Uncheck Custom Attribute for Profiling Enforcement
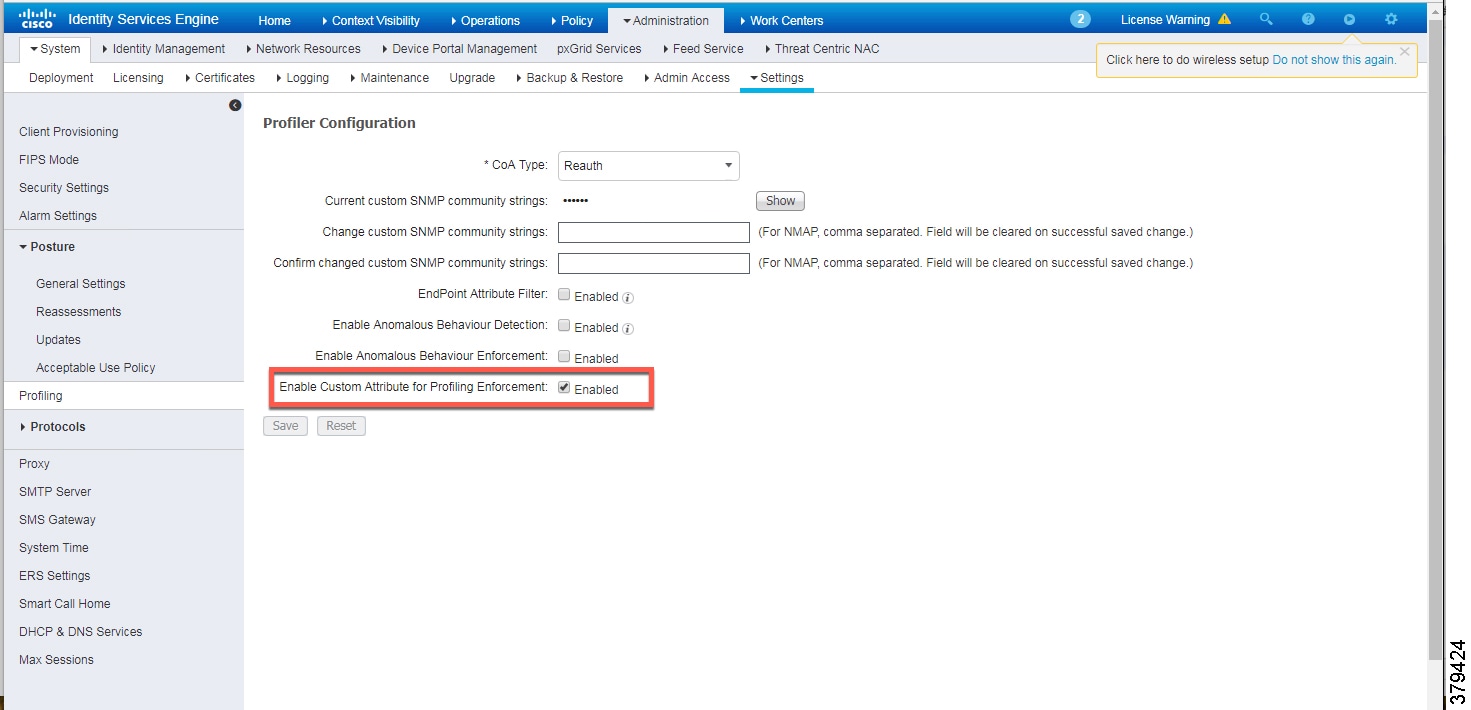1471x710 pixels. 564,388
